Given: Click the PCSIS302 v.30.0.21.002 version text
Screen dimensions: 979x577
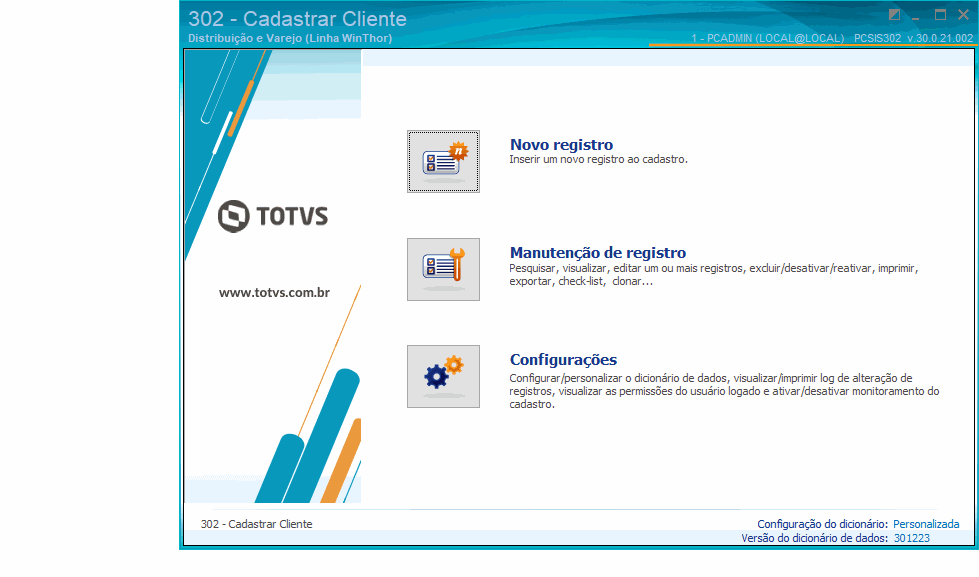Looking at the screenshot, I should tap(913, 38).
